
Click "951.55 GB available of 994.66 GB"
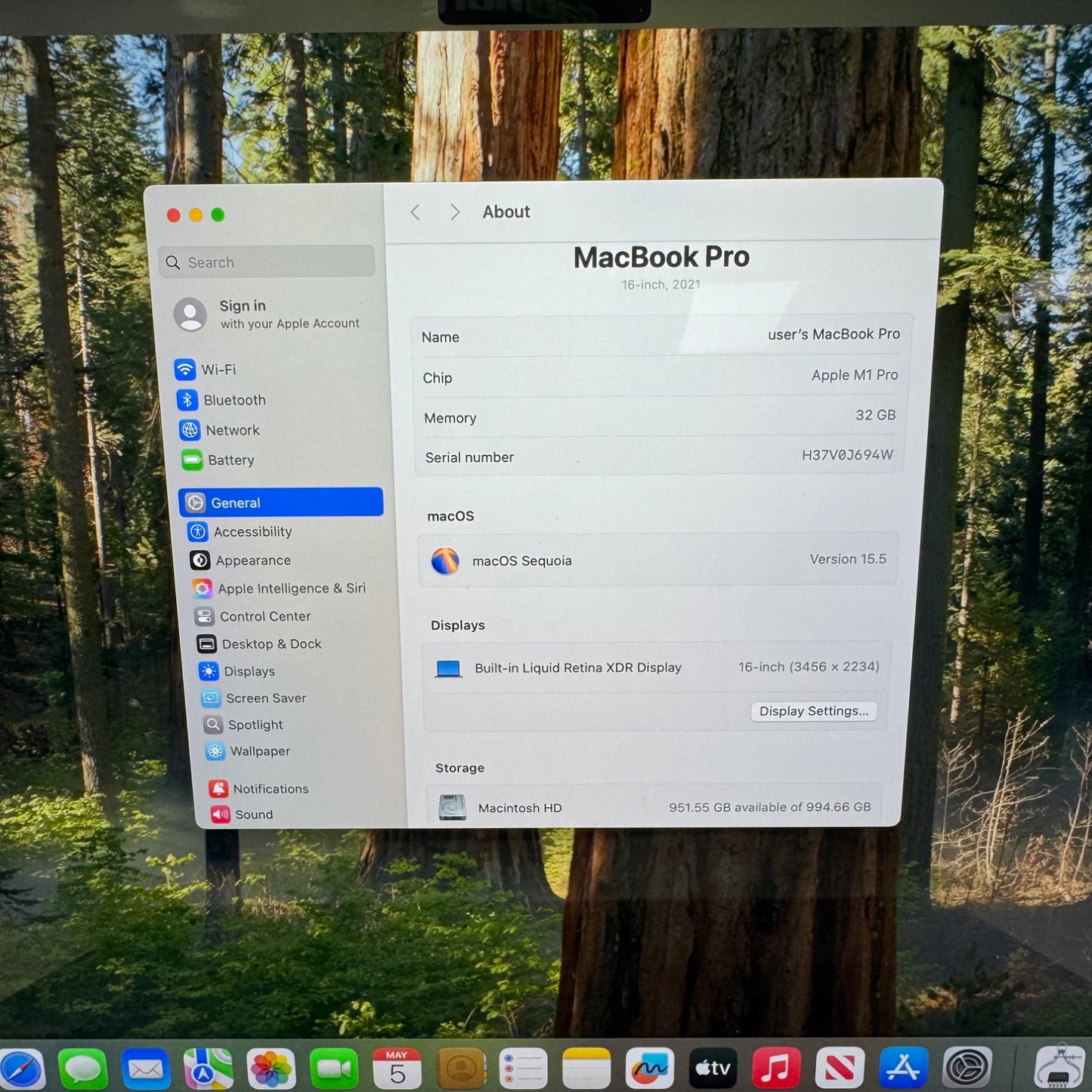coord(770,807)
